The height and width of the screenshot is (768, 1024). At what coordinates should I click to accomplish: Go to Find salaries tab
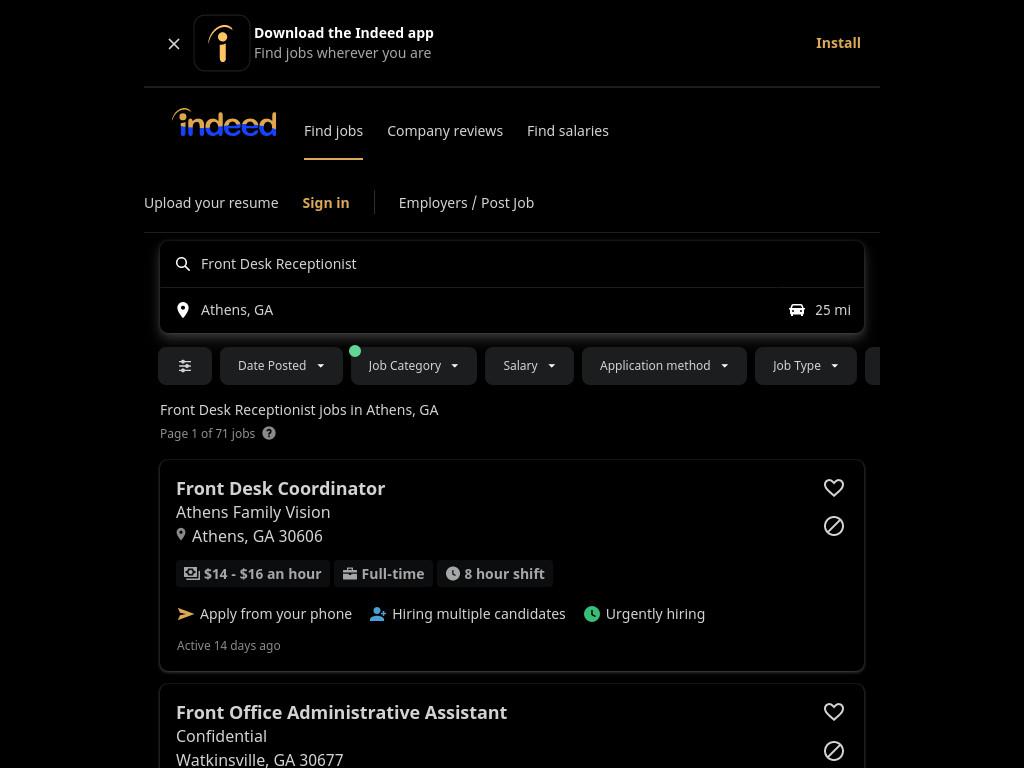coord(568,131)
